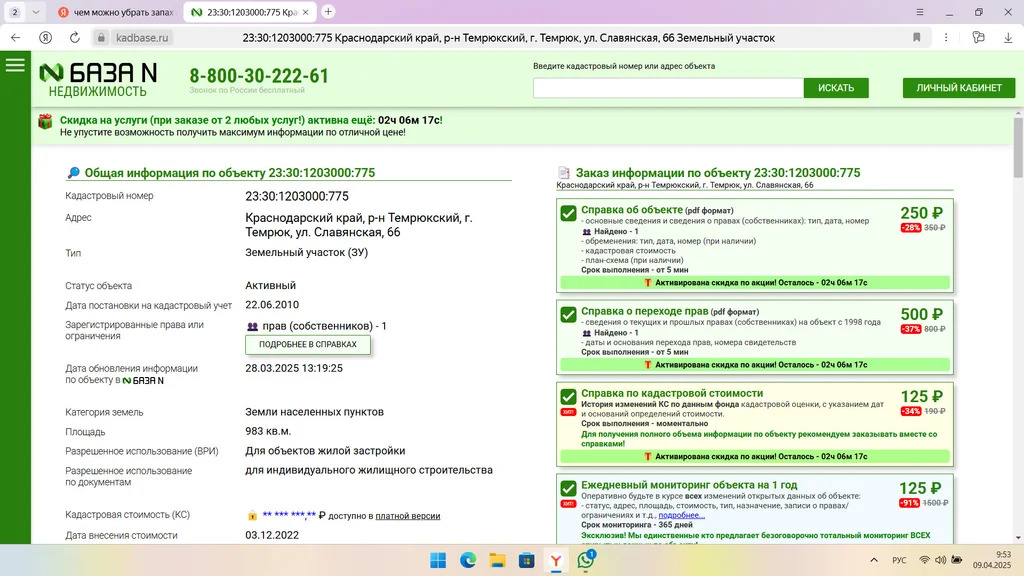Click the kadbase.ru address bar domain
The height and width of the screenshot is (576, 1024).
click(142, 38)
